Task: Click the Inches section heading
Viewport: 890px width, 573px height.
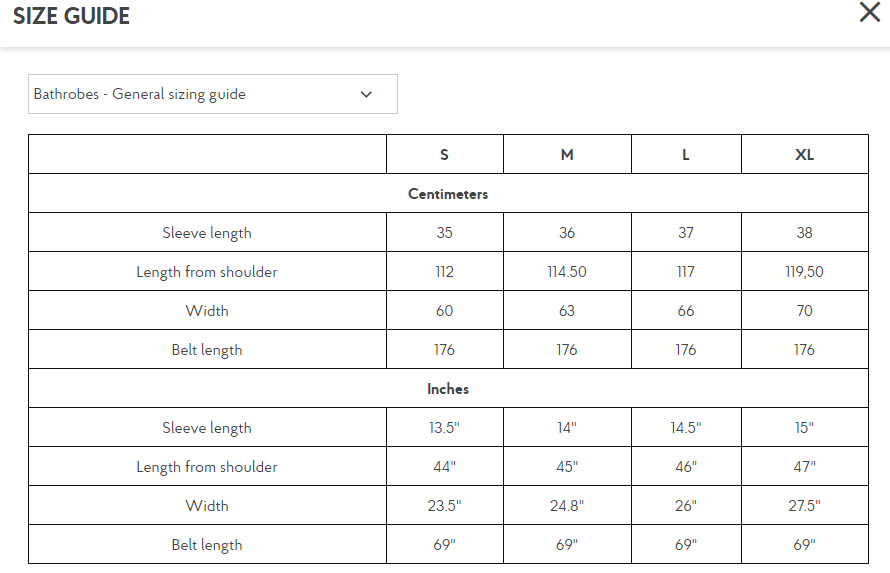Action: click(x=448, y=389)
